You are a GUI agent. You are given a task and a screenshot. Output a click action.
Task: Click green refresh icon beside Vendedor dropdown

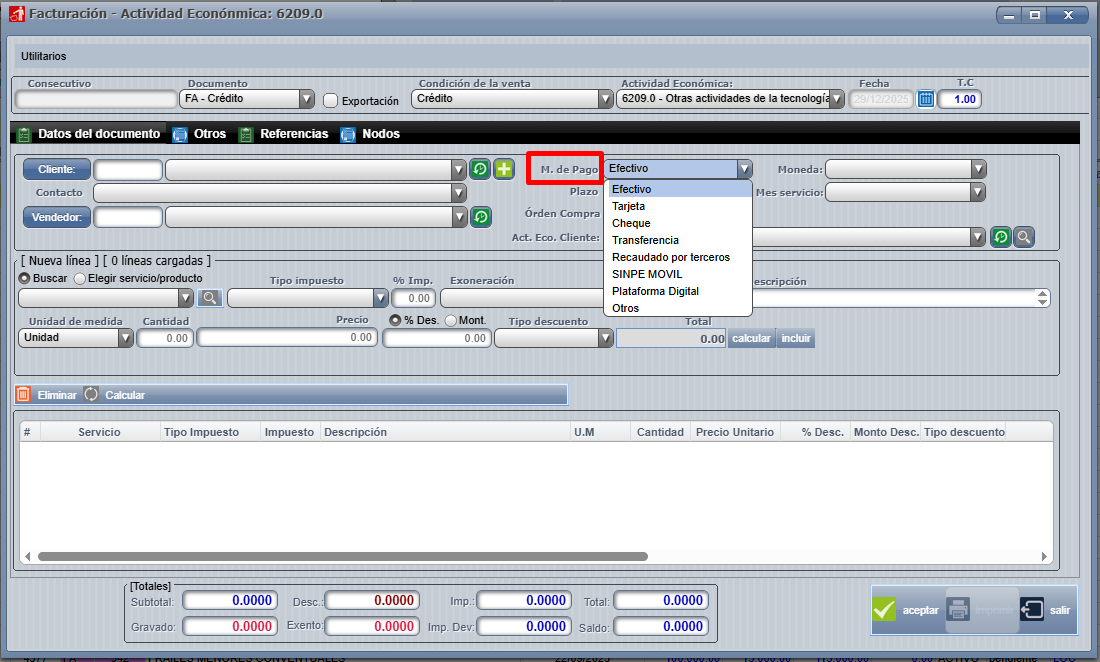480,216
